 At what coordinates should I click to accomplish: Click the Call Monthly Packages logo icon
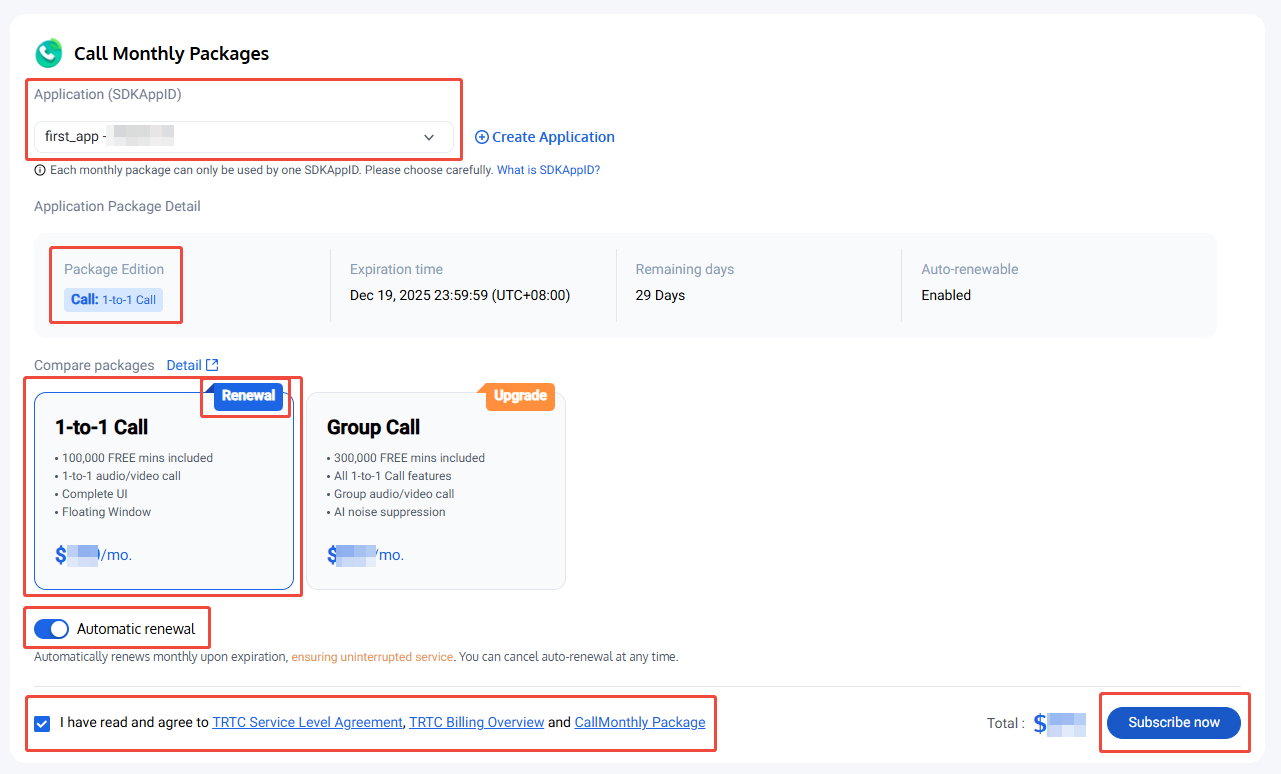48,53
